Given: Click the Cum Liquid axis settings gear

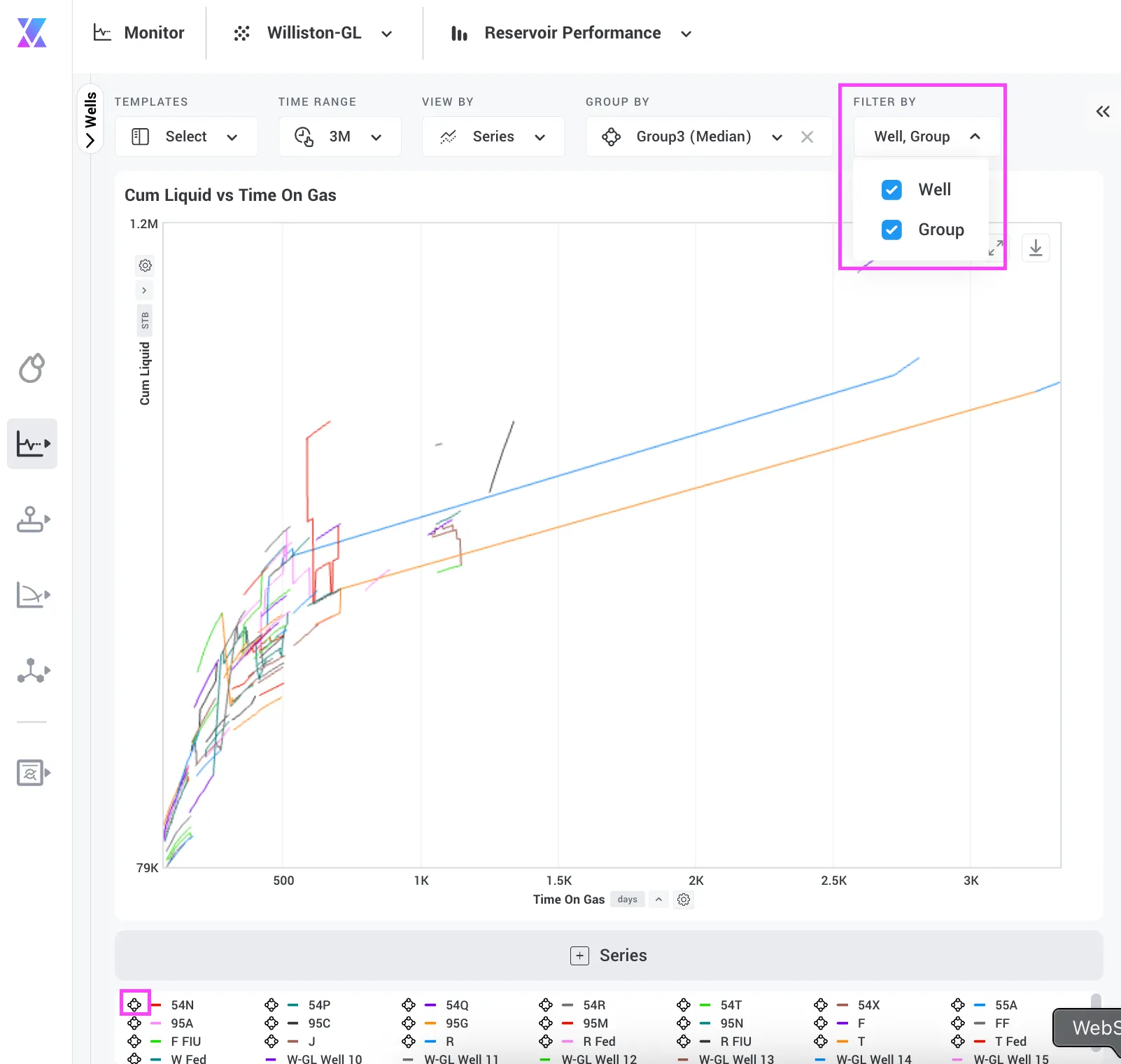Looking at the screenshot, I should 145,265.
